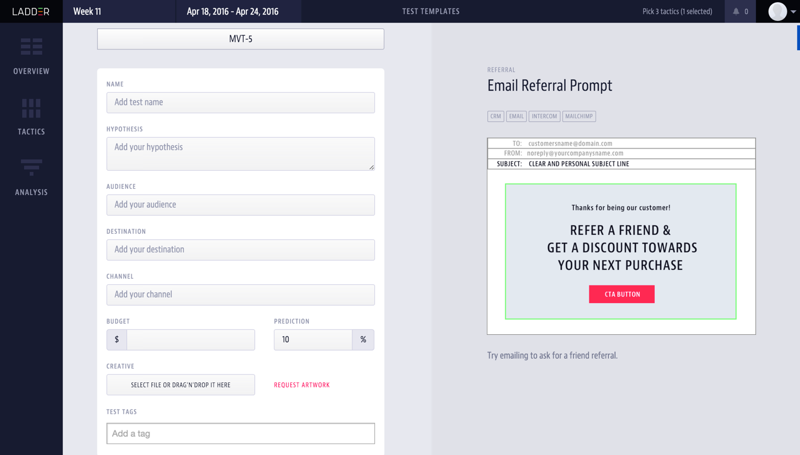Click the notification bell icon
Viewport: 800px width, 455px height.
coord(736,11)
